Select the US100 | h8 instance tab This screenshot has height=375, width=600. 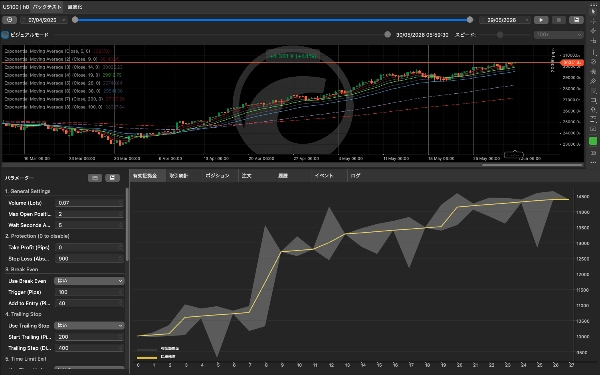pos(16,7)
